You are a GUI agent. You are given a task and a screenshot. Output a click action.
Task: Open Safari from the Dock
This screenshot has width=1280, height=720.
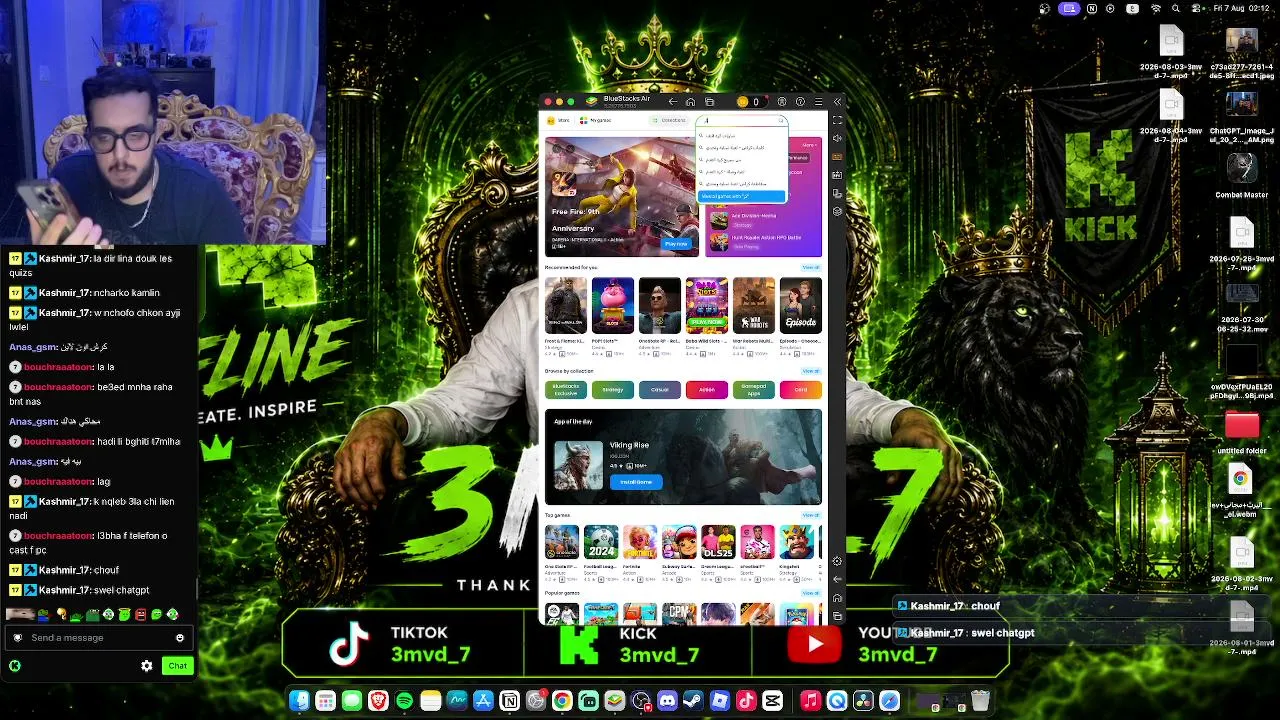(x=889, y=701)
